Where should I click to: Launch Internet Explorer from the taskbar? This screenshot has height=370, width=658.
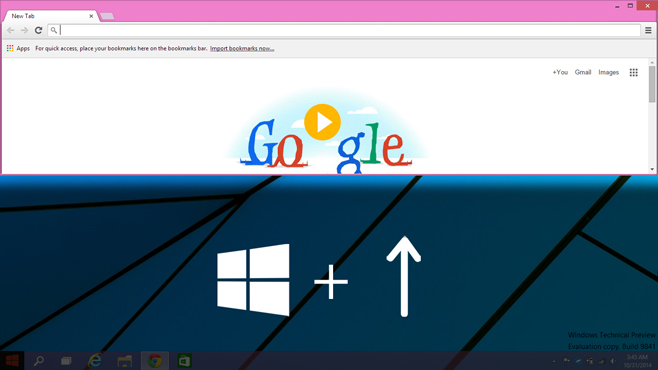tap(95, 361)
